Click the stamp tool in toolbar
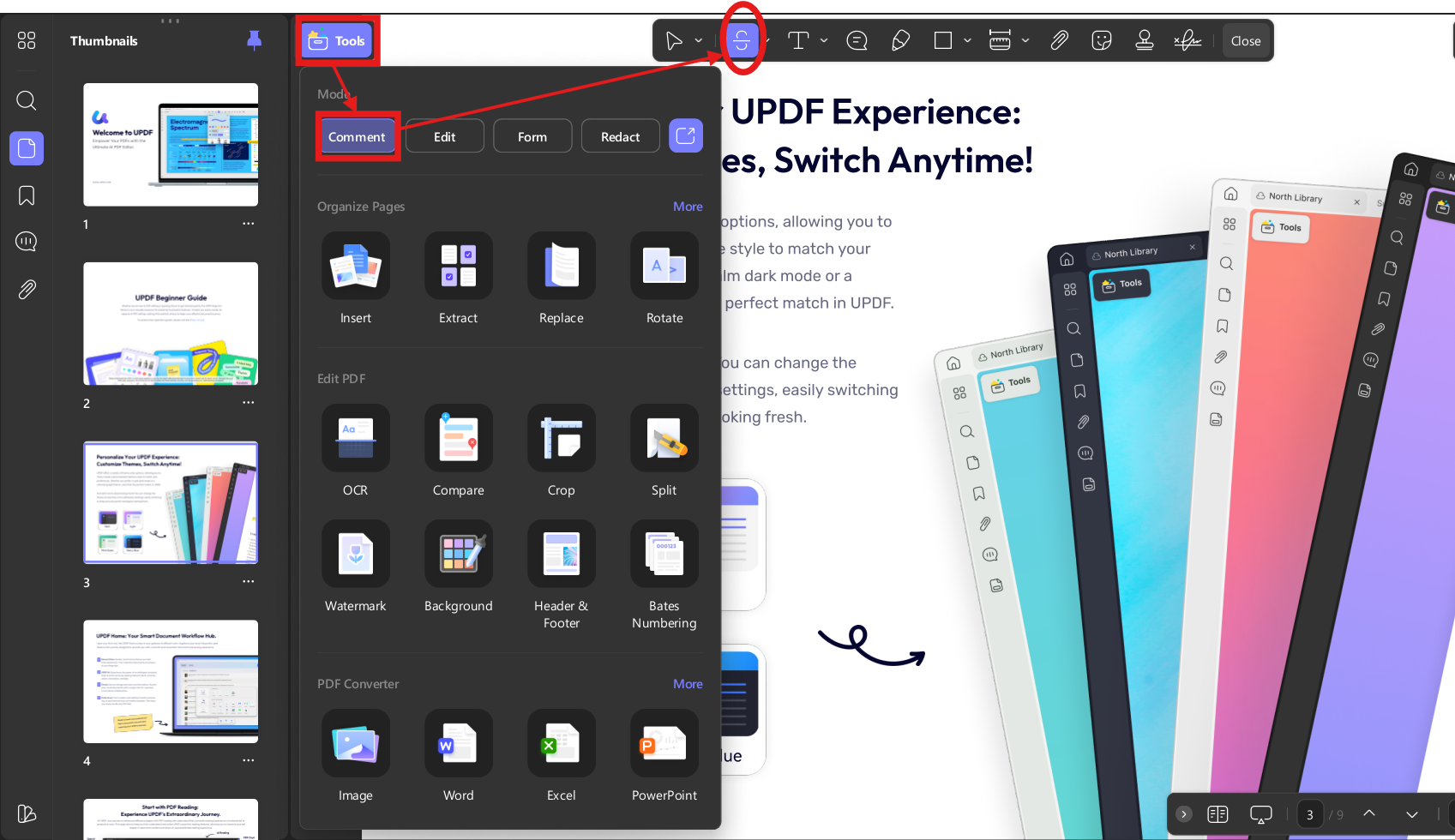The width and height of the screenshot is (1455, 840). pos(1144,40)
